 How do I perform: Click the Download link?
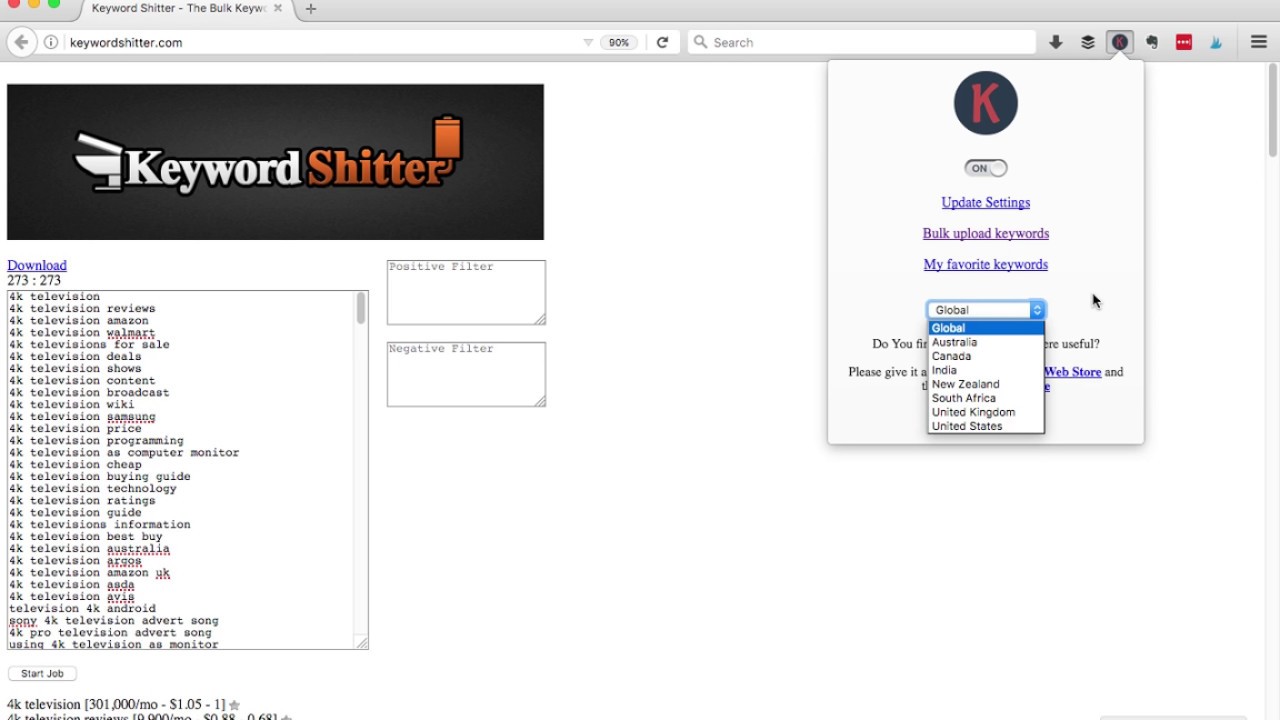37,265
